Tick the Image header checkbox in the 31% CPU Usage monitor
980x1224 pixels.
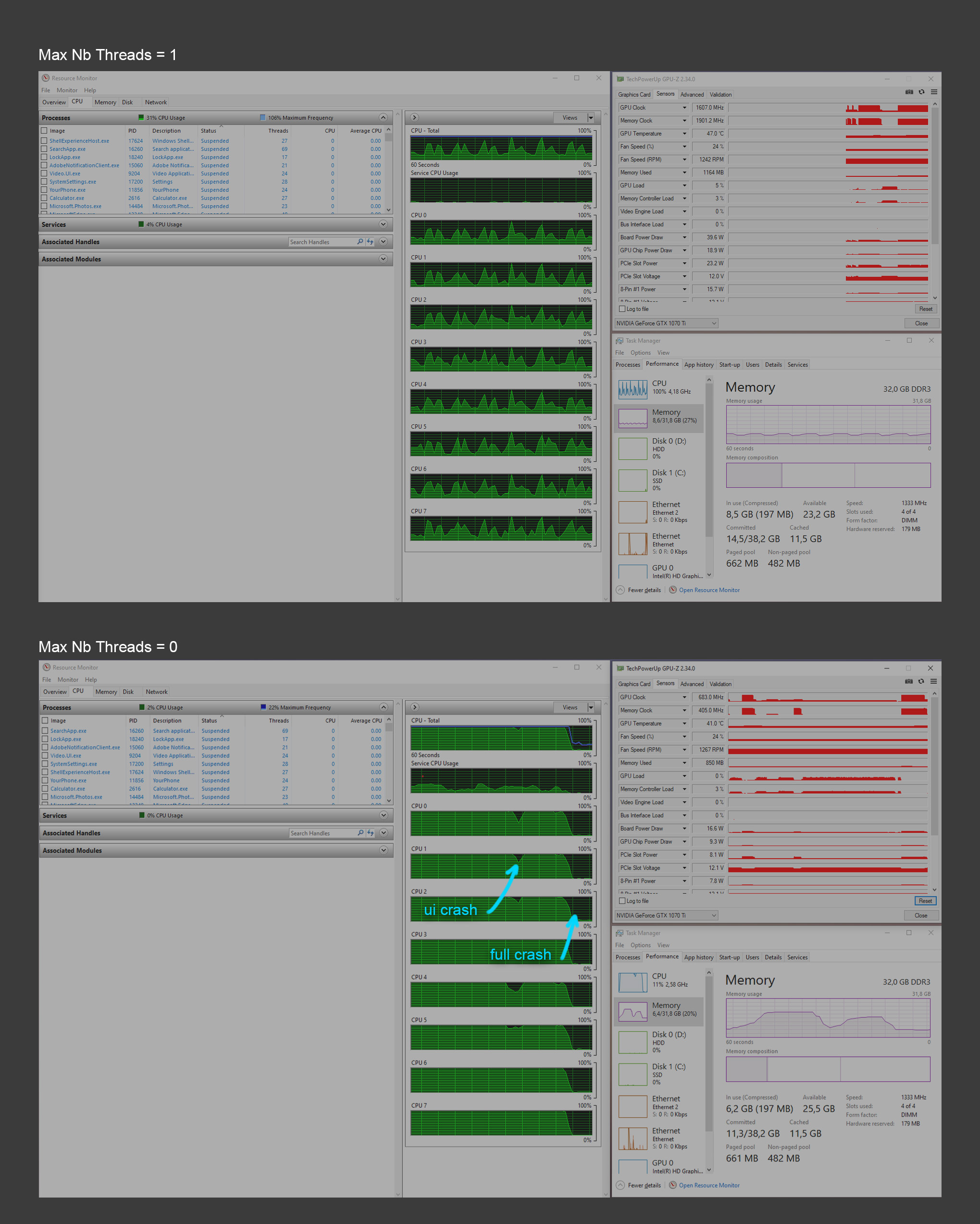(44, 131)
